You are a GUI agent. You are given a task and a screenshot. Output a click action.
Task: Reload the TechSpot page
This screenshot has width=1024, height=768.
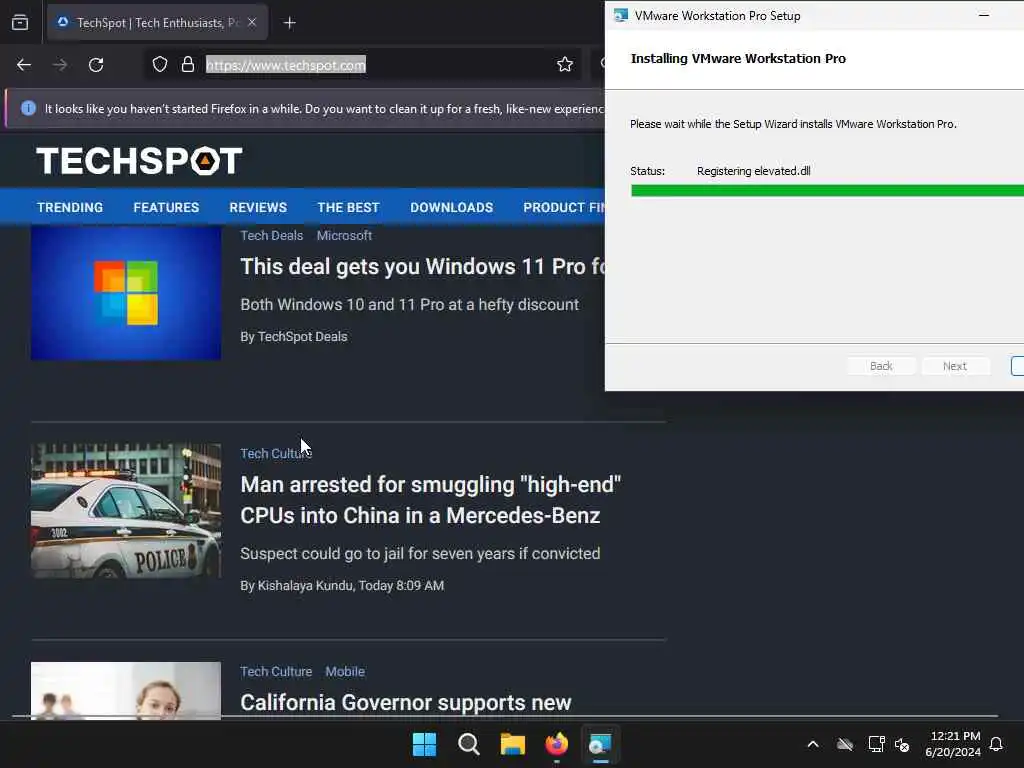(96, 65)
